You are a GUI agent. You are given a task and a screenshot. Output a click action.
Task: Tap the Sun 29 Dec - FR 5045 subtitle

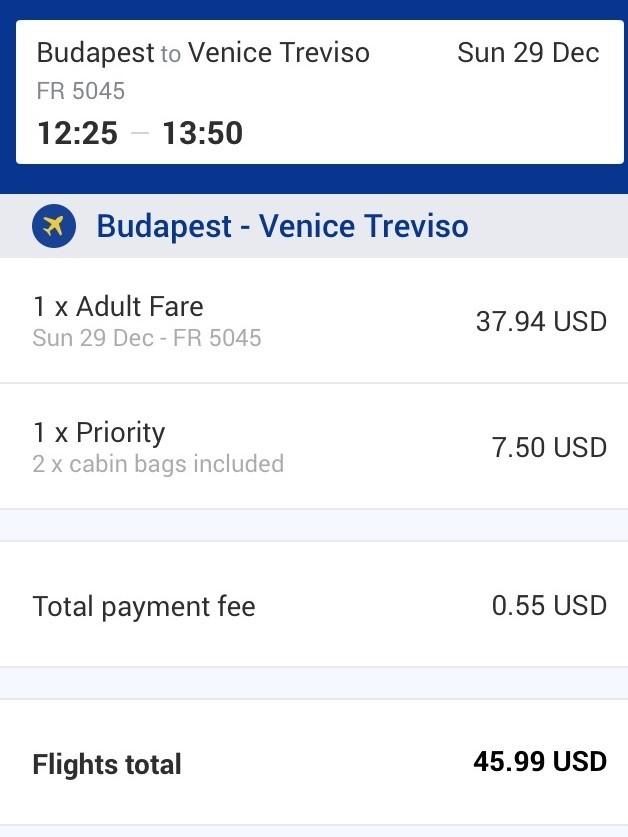point(147,338)
